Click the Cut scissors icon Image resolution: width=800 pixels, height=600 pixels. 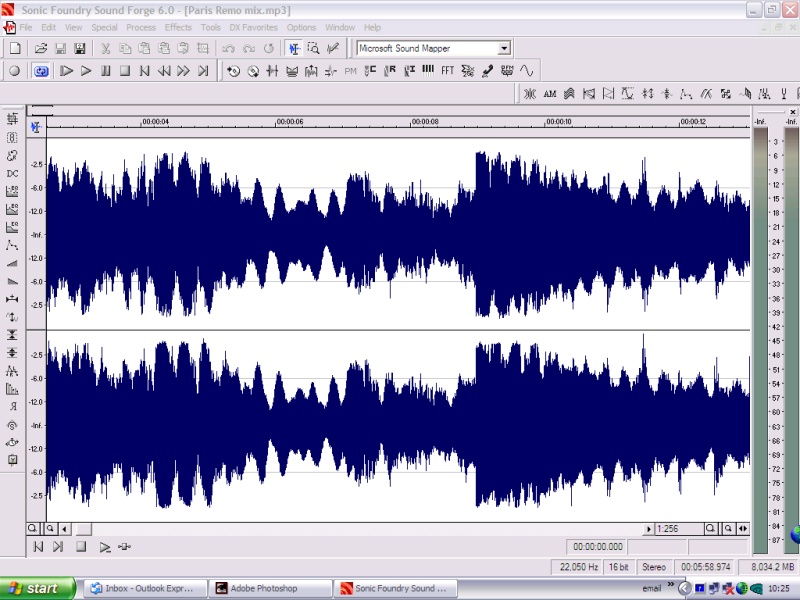(105, 48)
